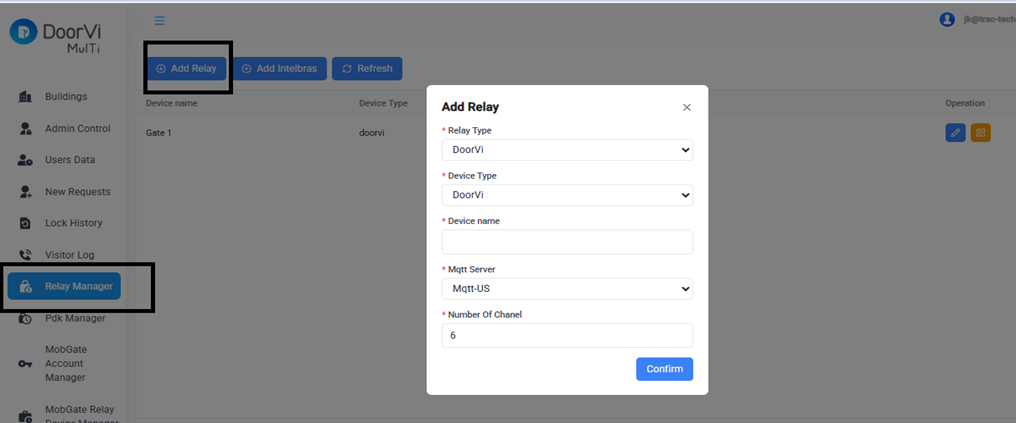The width and height of the screenshot is (1016, 423).
Task: Click the Add Intelbras button
Action: 280,69
